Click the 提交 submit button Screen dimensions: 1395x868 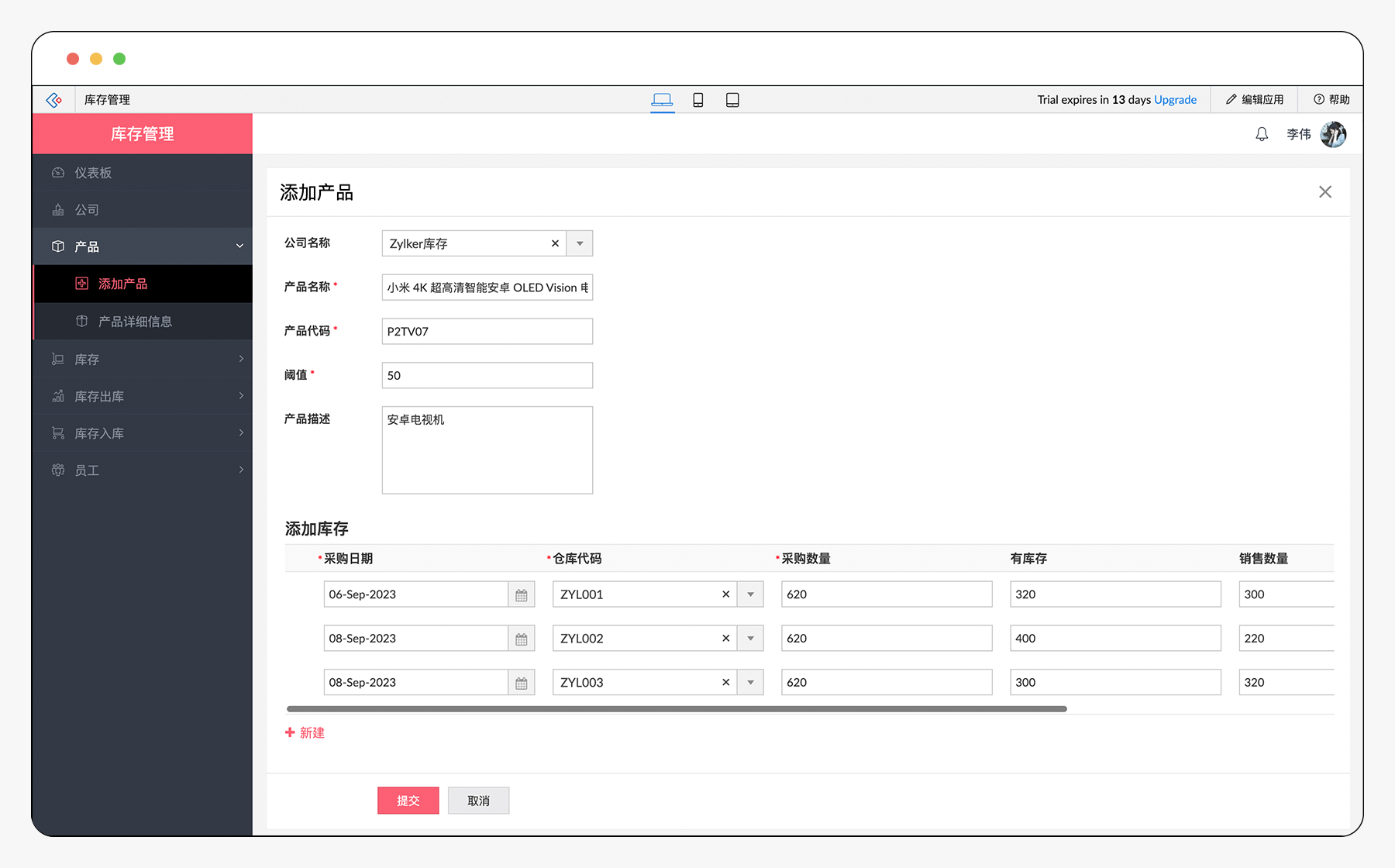[408, 800]
